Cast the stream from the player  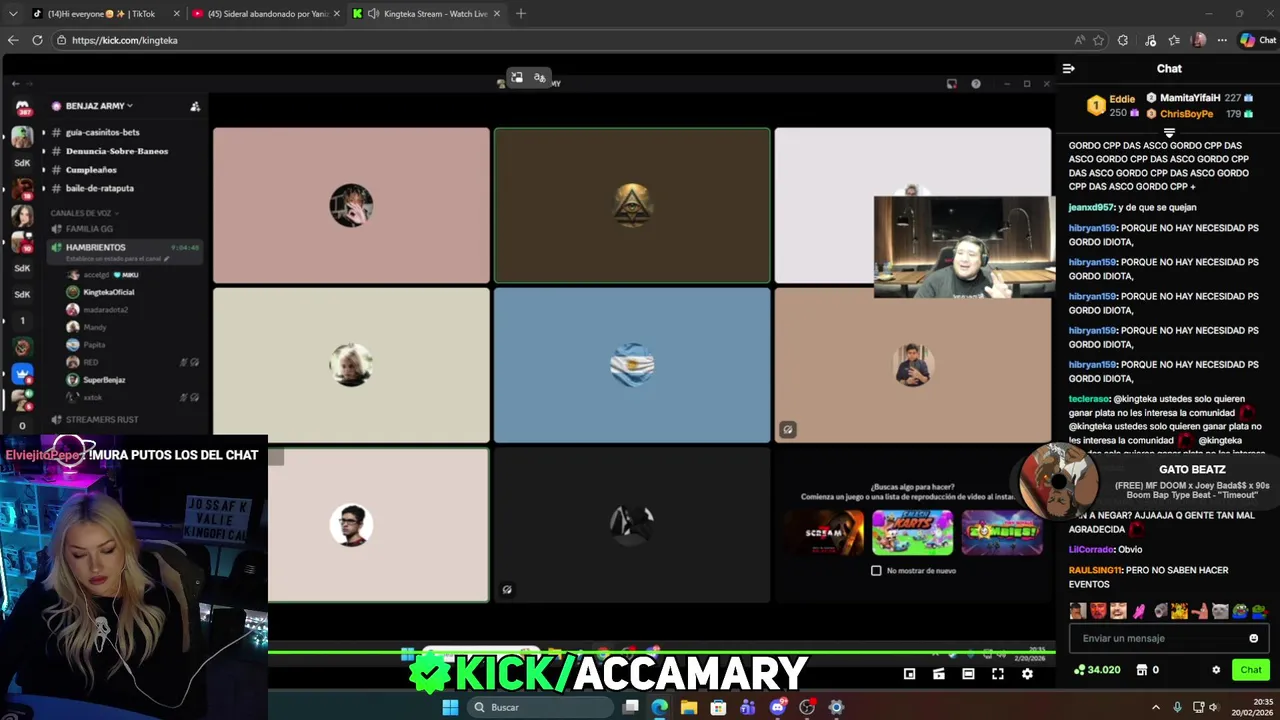938,674
